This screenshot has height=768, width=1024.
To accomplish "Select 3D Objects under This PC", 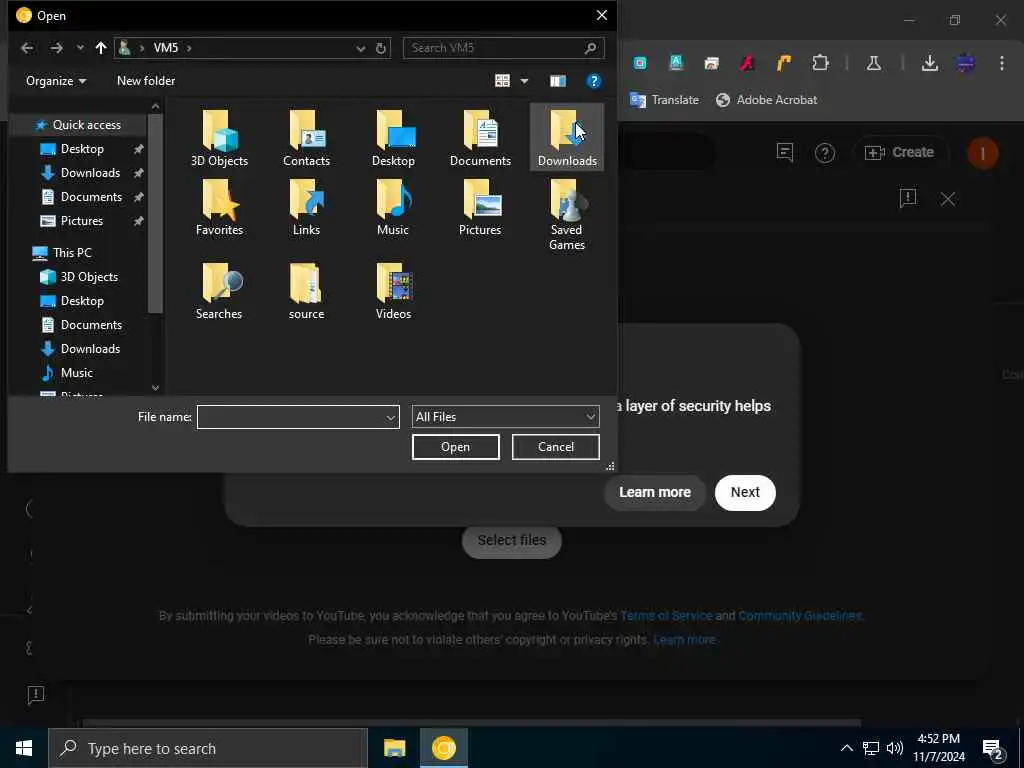I will pyautogui.click(x=89, y=277).
